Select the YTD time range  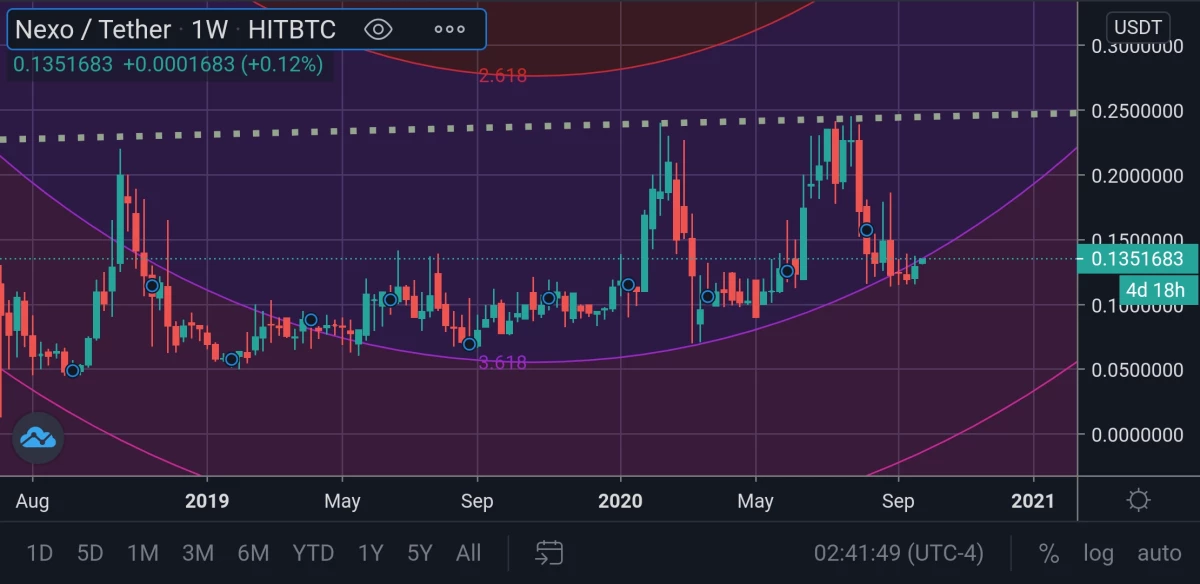[x=313, y=553]
